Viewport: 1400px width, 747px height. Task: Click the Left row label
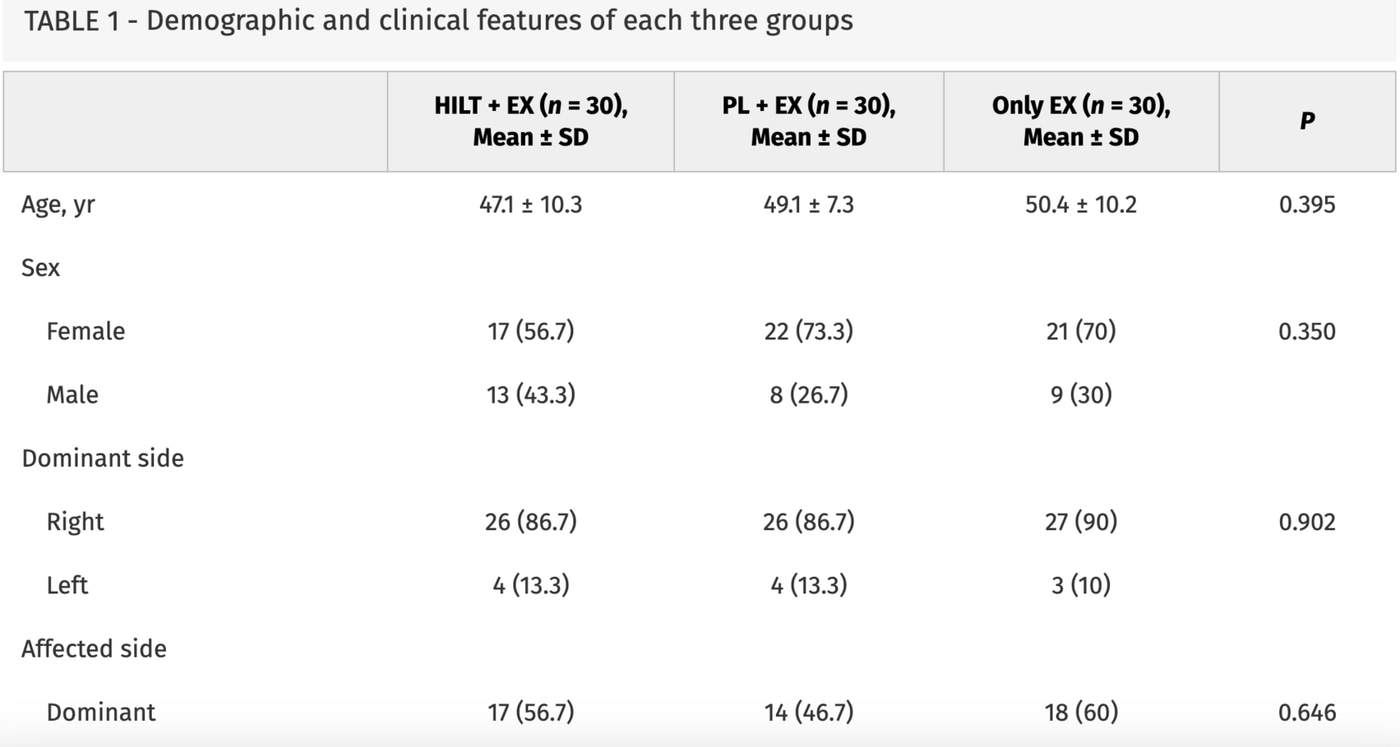[x=67, y=585]
